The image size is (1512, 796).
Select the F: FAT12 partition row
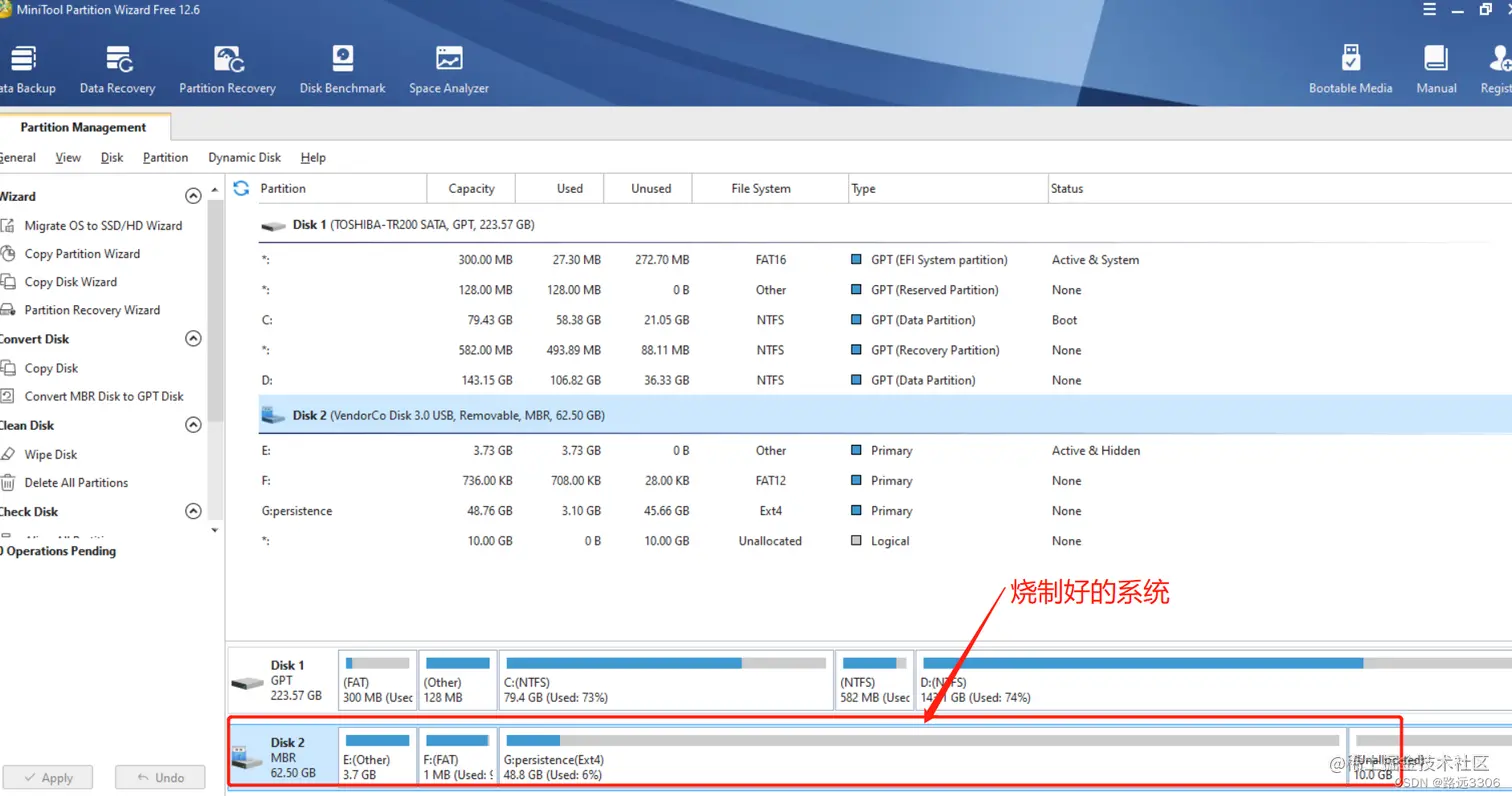tap(884, 480)
